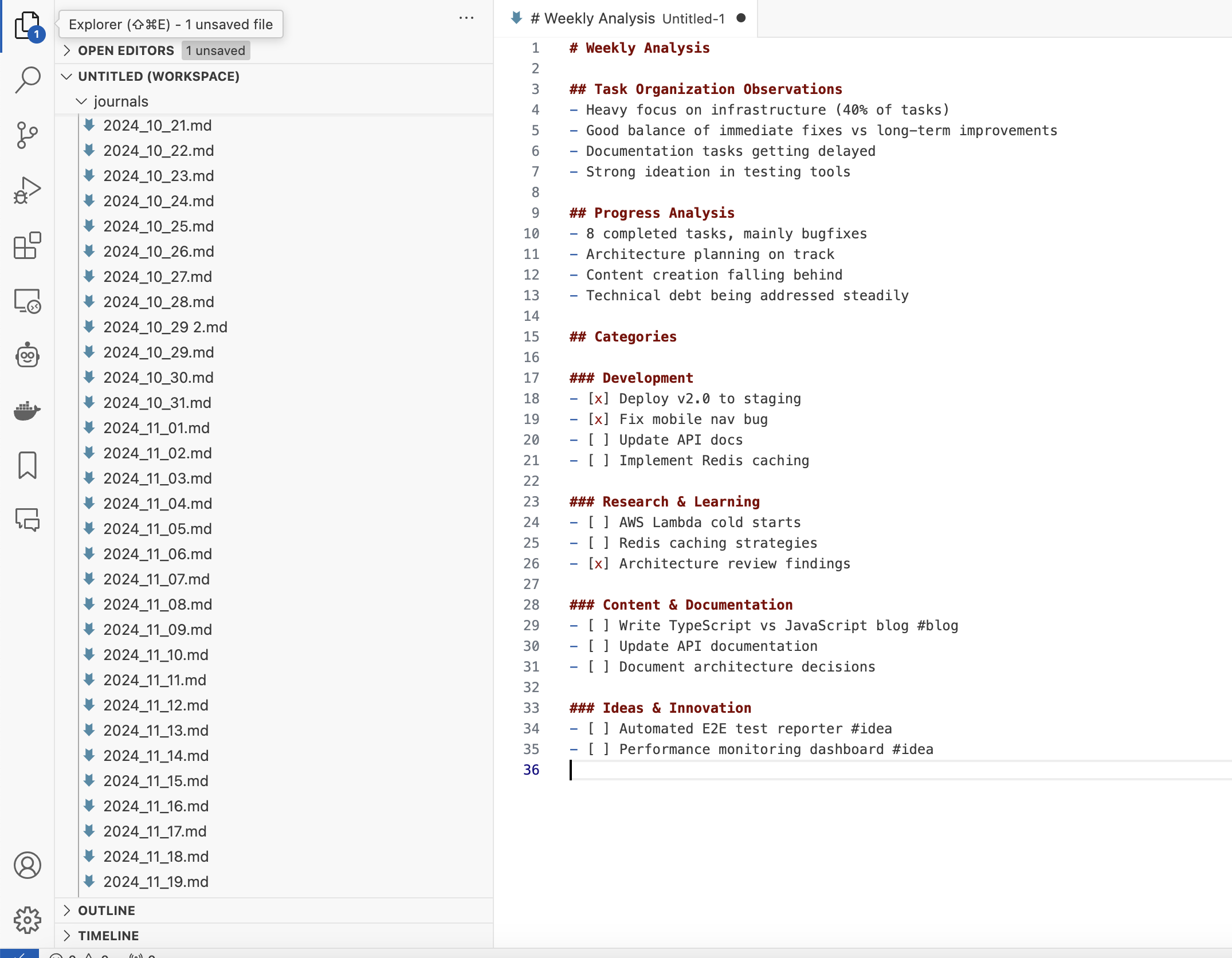1232x958 pixels.
Task: Expand the Open Editors section
Action: tap(125, 50)
